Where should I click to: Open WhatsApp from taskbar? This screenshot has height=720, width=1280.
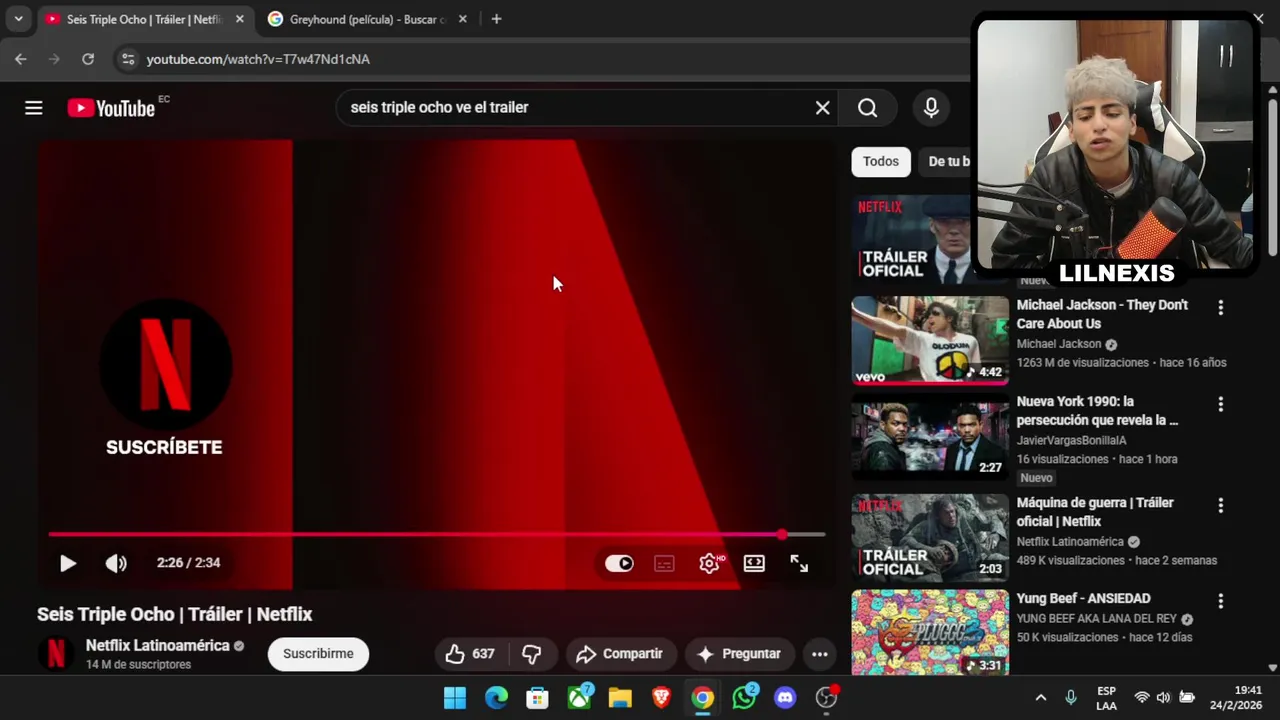pyautogui.click(x=744, y=698)
